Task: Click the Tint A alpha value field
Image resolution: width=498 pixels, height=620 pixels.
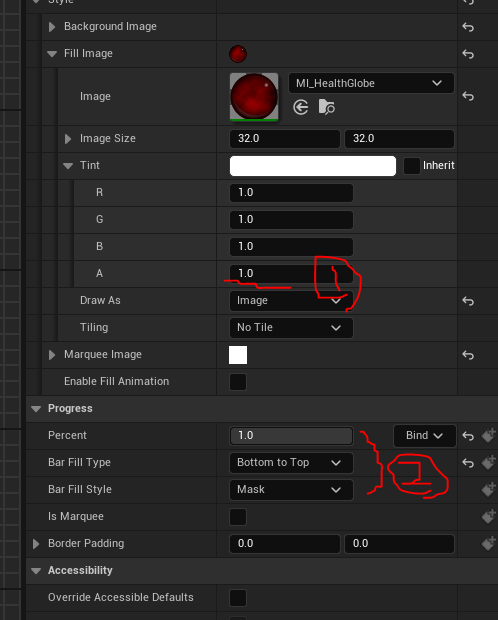Action: click(x=291, y=274)
